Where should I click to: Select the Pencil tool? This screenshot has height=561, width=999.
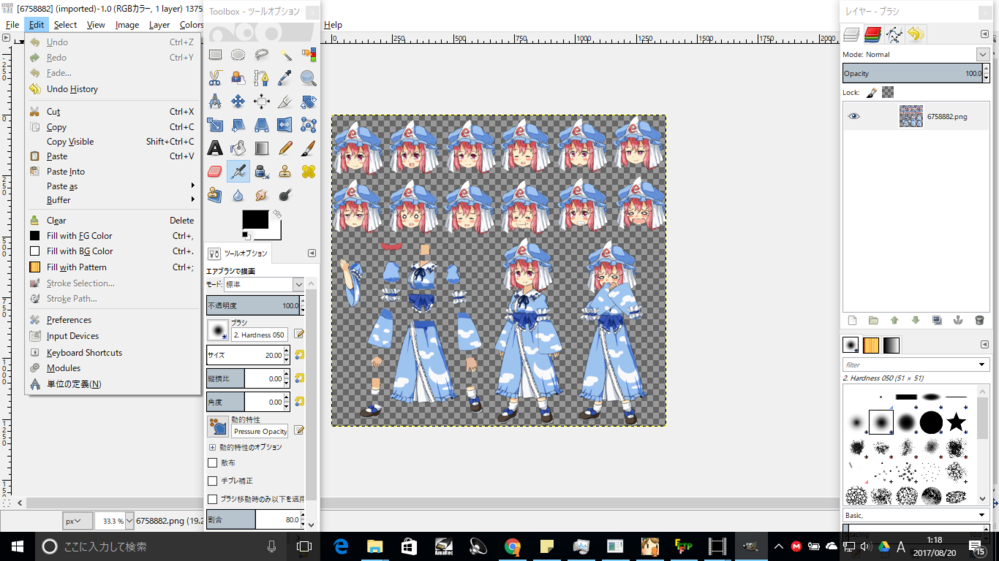click(x=285, y=148)
